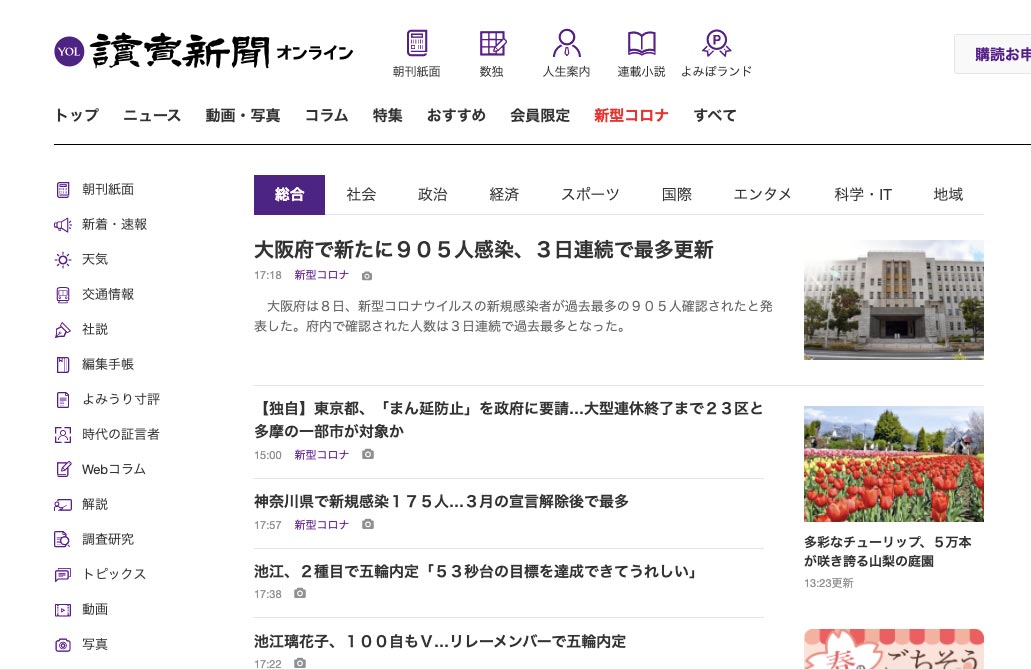Open 特集 in main navigation

click(x=387, y=115)
